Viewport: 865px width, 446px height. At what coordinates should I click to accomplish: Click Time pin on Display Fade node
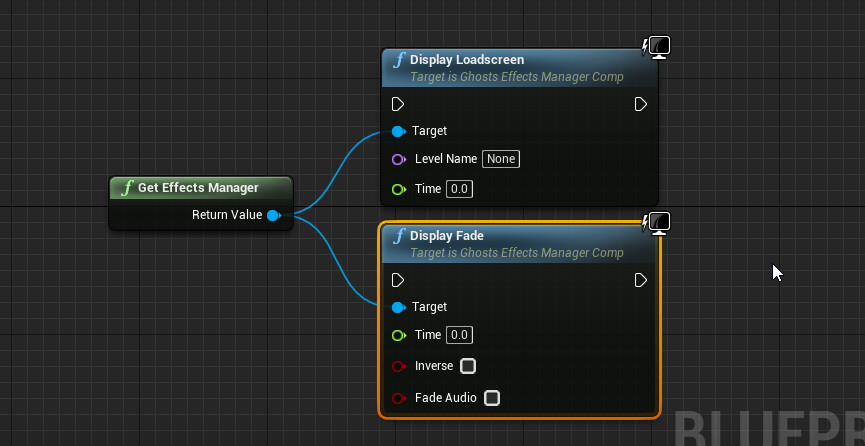[x=398, y=335]
